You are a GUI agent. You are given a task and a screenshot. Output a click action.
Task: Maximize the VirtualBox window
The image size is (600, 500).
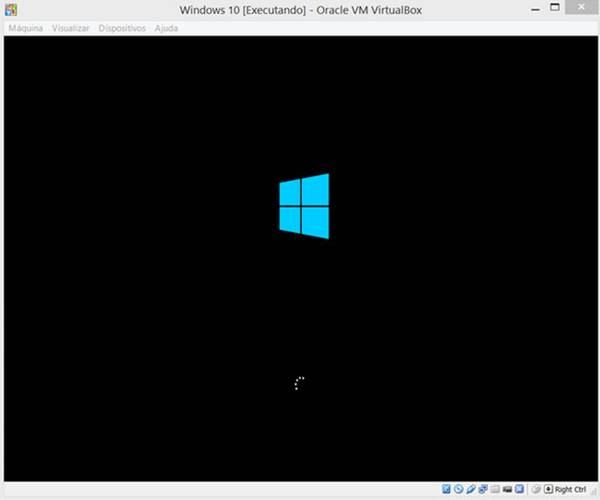[554, 7]
